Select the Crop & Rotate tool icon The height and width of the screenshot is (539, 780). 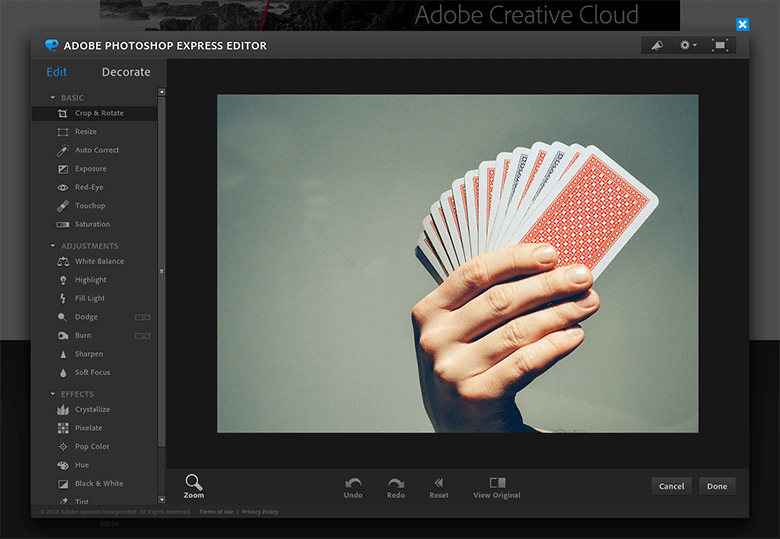(x=63, y=113)
